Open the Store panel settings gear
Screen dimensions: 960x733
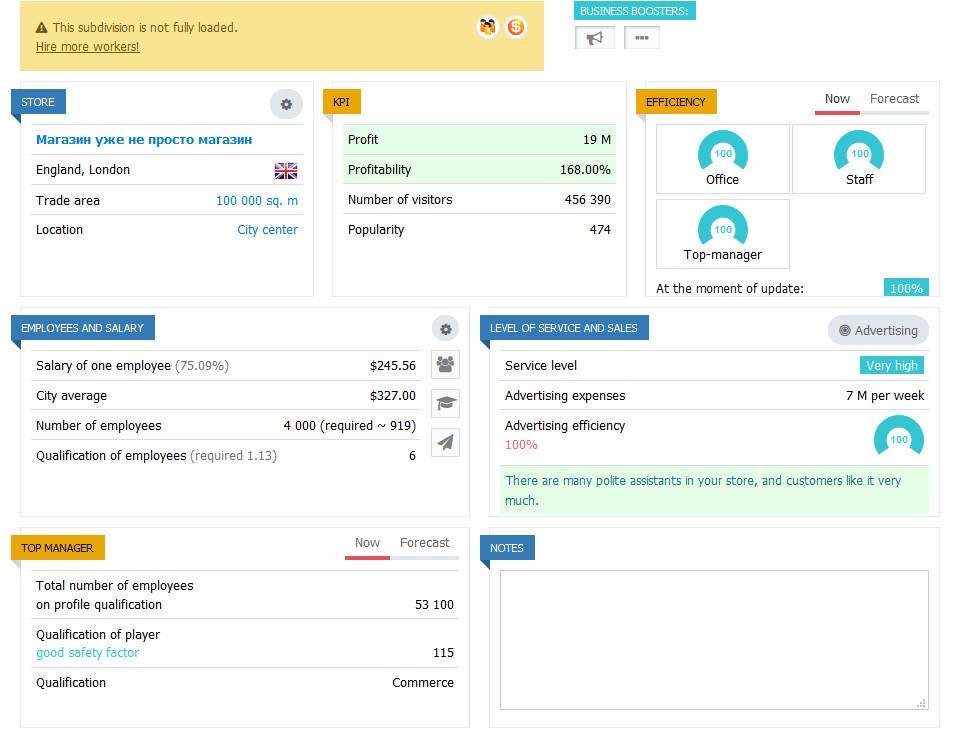click(286, 104)
